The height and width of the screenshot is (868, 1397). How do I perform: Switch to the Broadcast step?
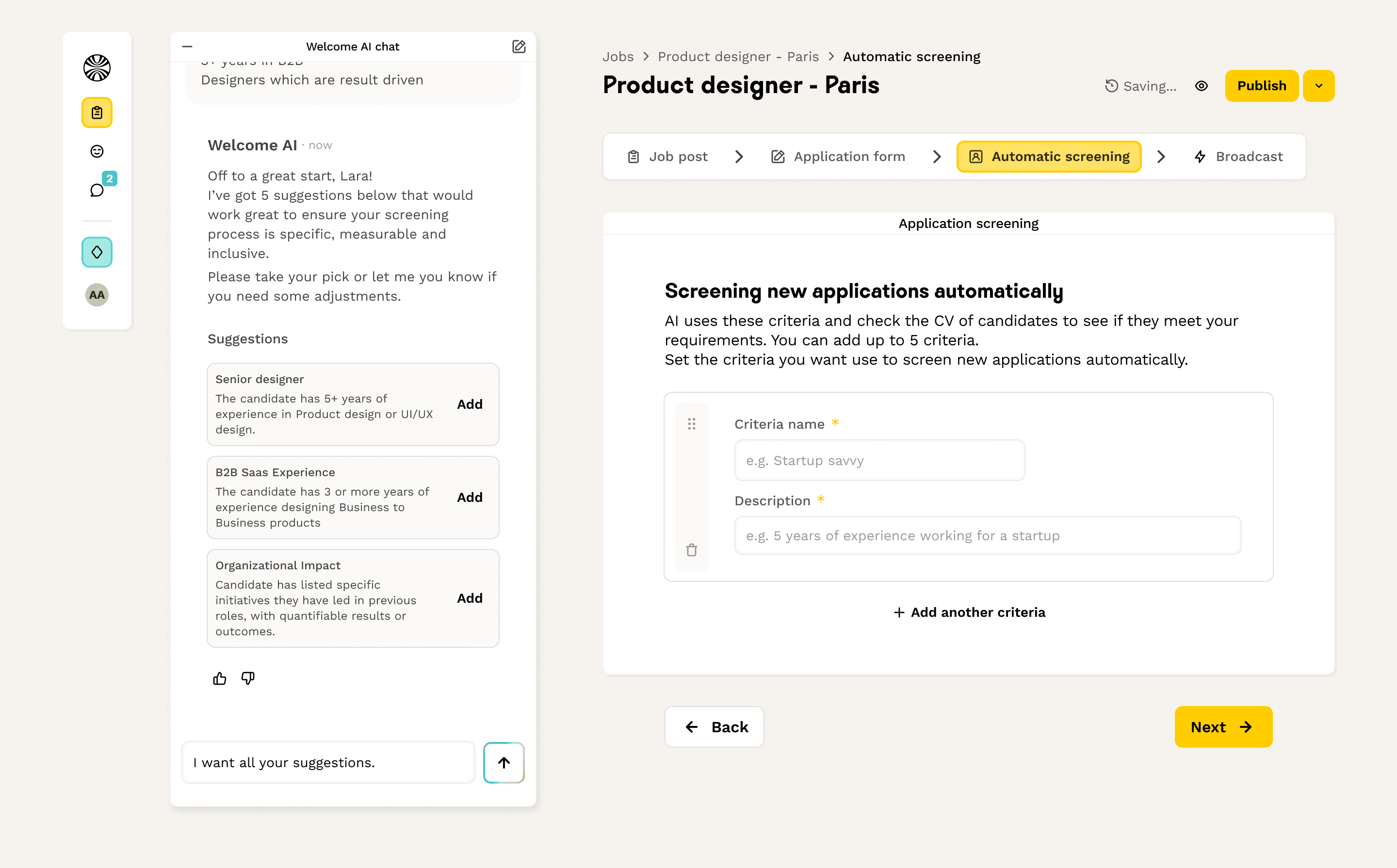click(1238, 157)
